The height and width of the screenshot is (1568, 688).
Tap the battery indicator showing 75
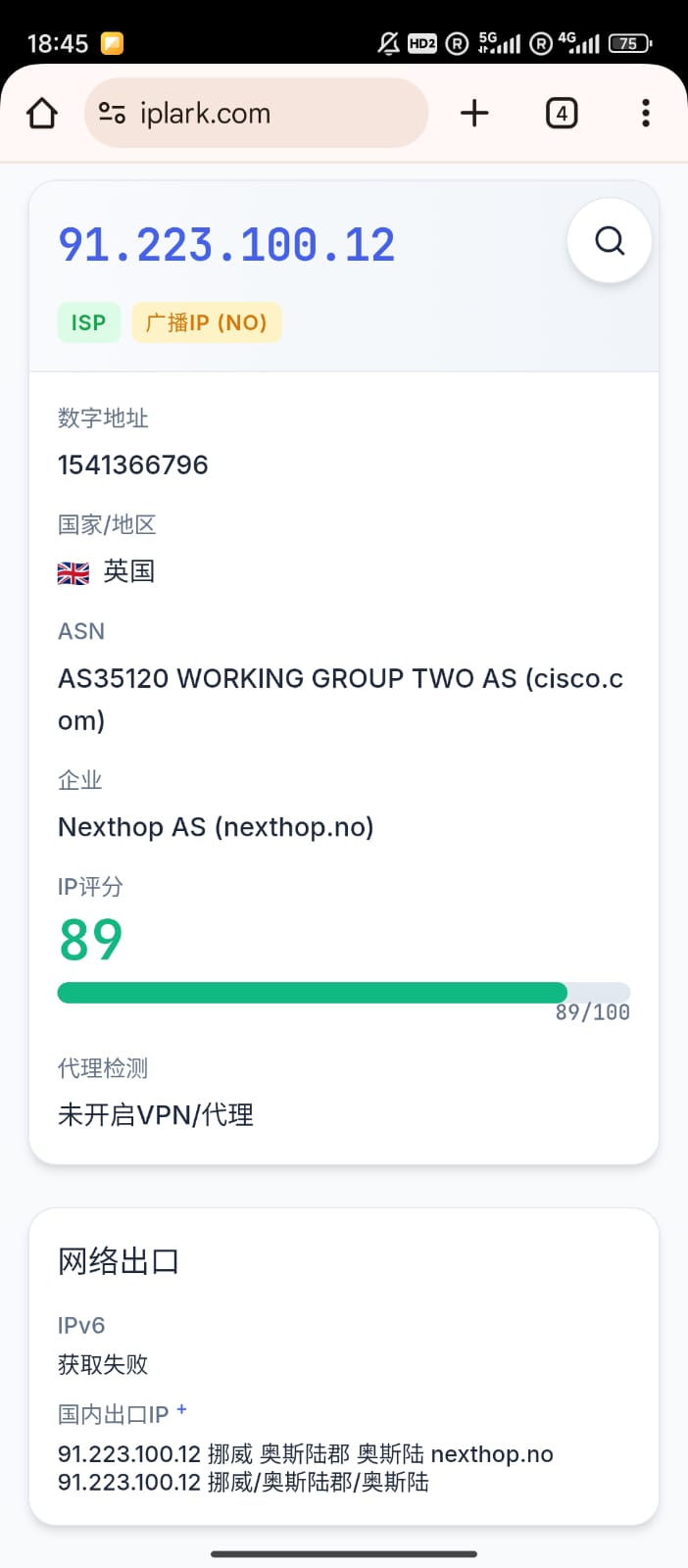[629, 43]
